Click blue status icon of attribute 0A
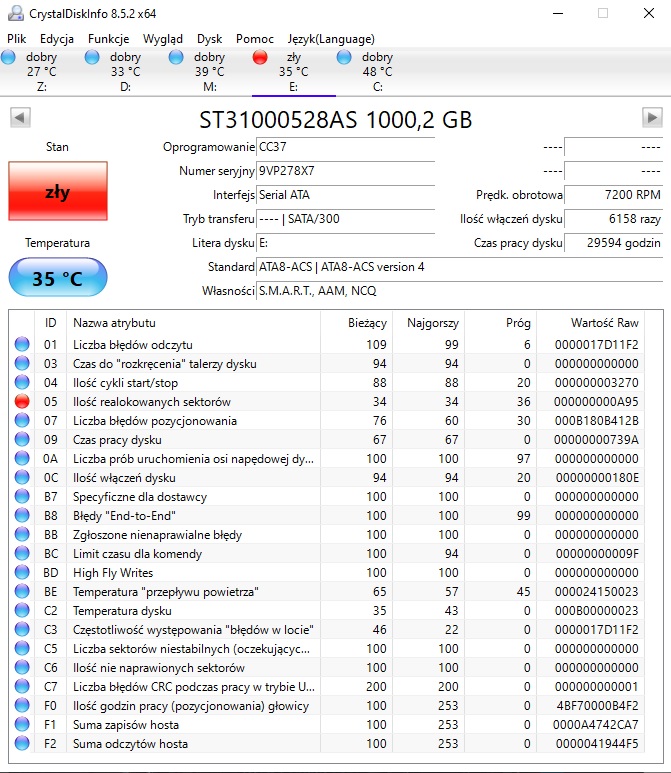 pos(22,458)
